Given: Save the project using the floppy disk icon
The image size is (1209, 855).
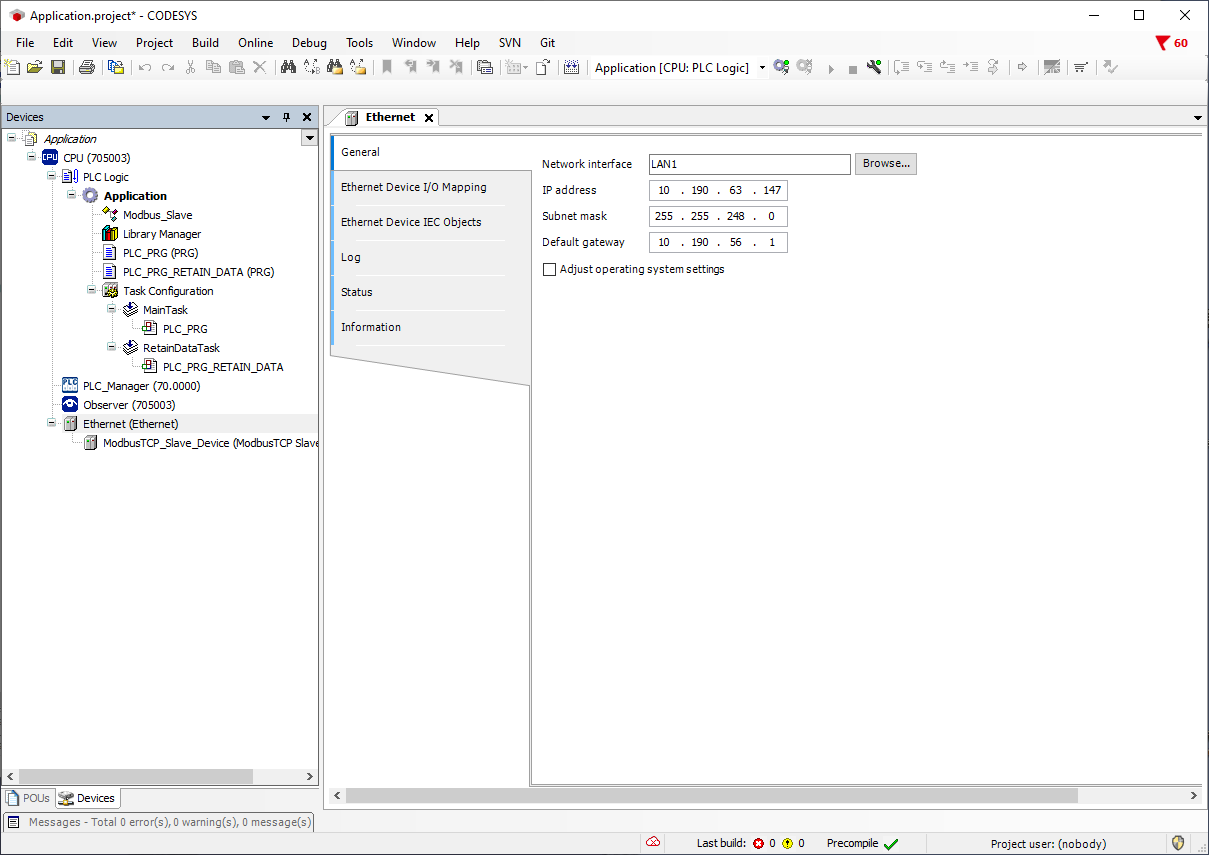Looking at the screenshot, I should [x=58, y=68].
